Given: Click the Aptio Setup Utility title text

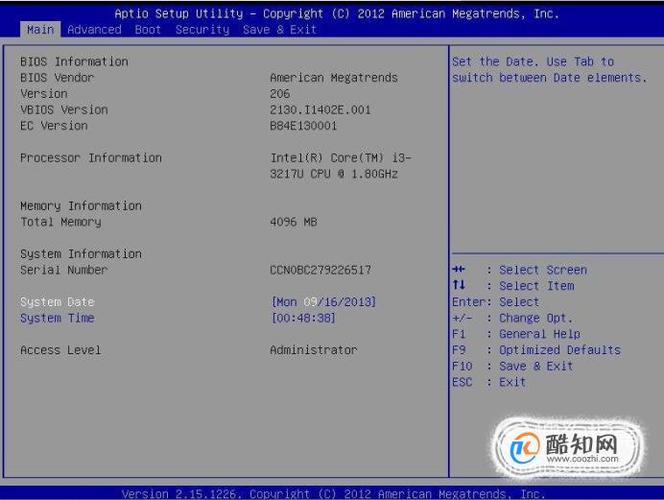Looking at the screenshot, I should tap(337, 14).
